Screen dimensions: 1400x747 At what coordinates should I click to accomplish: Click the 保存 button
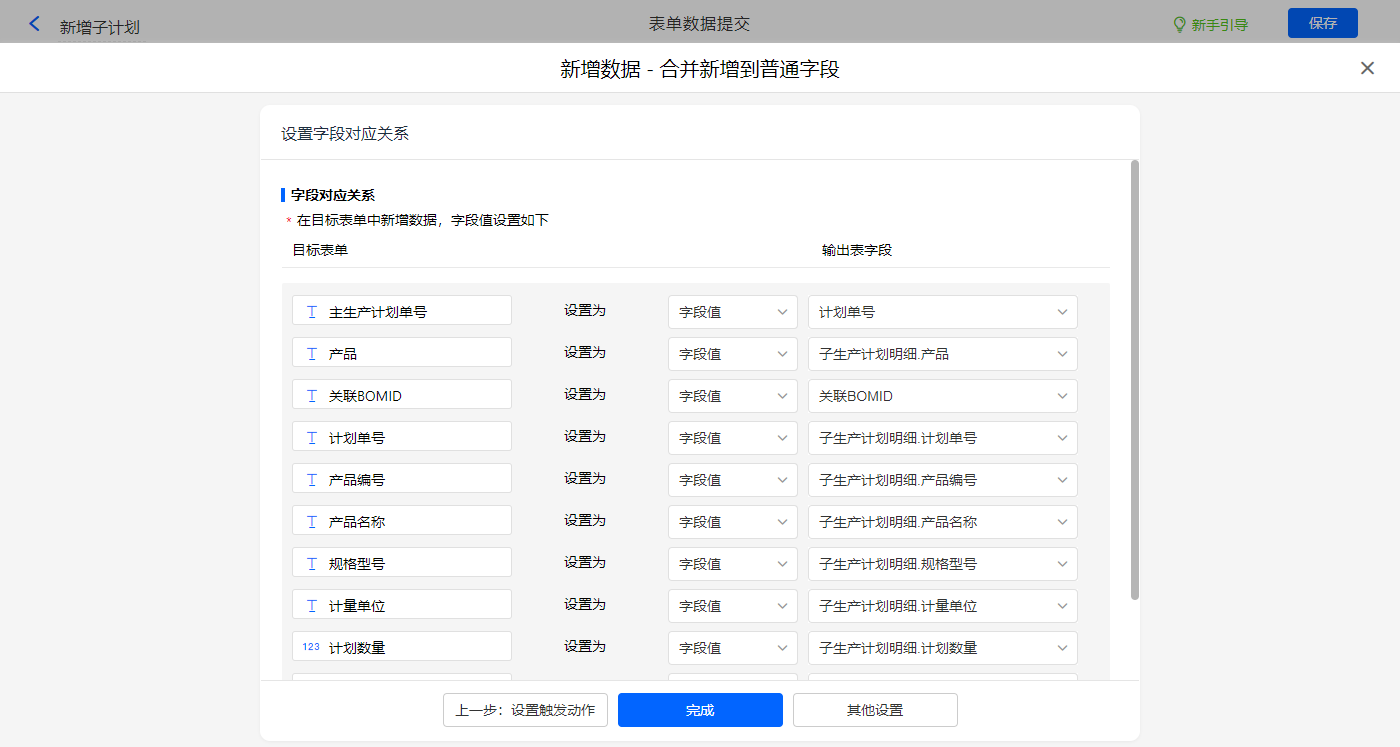[1322, 23]
